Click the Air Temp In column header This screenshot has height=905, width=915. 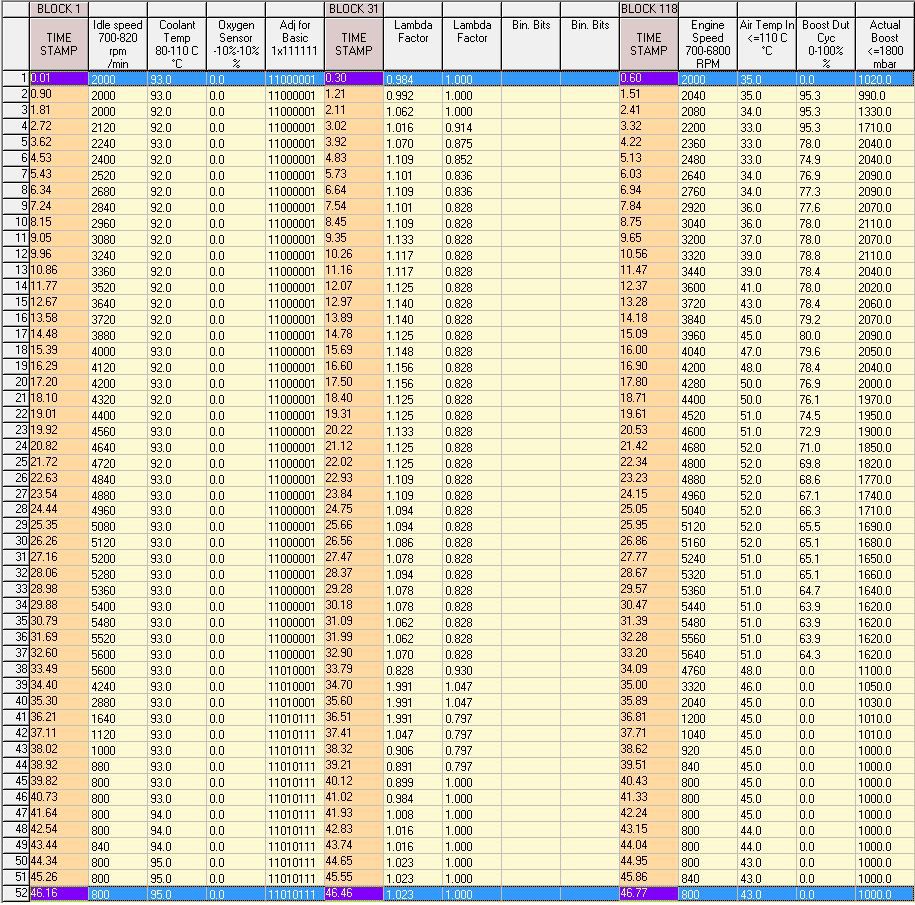[x=766, y=44]
